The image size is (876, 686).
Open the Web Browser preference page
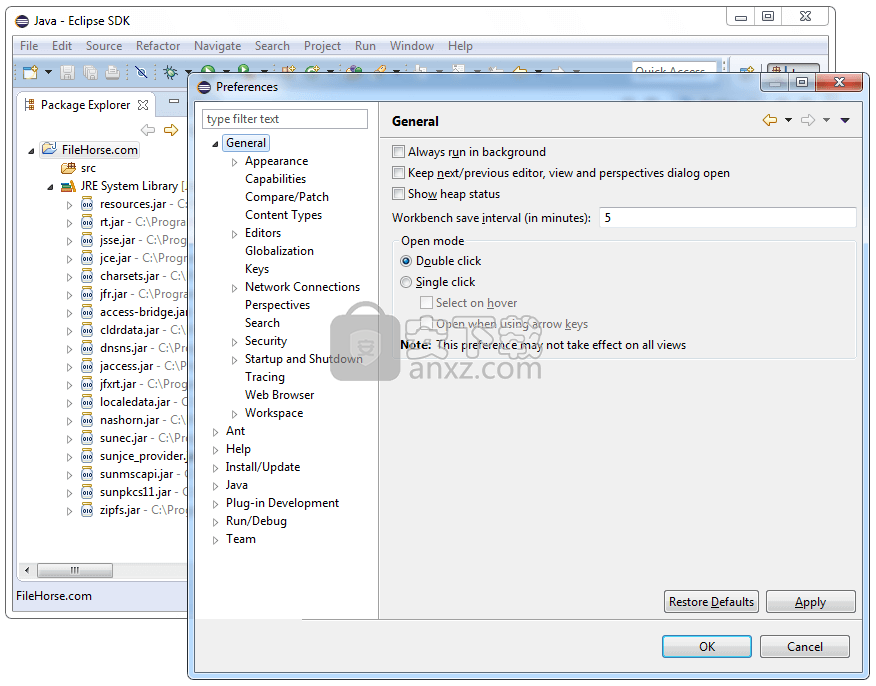279,395
